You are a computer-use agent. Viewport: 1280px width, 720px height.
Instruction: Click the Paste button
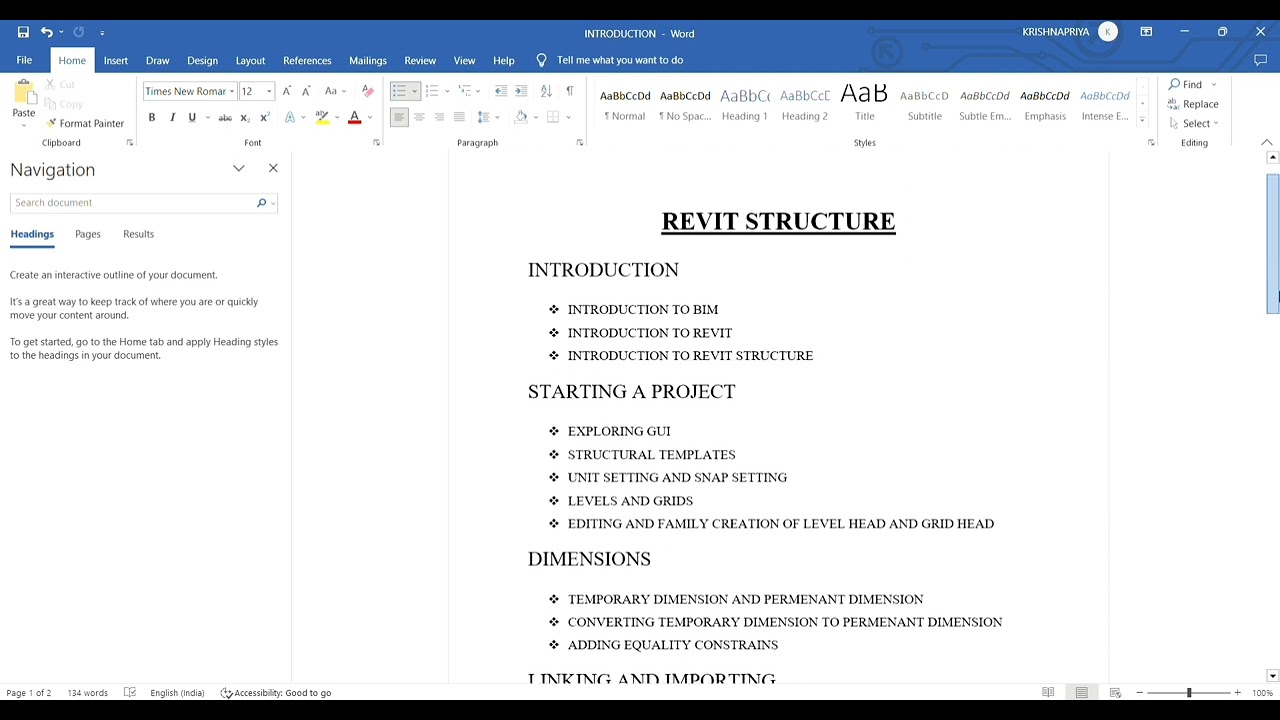[x=24, y=101]
